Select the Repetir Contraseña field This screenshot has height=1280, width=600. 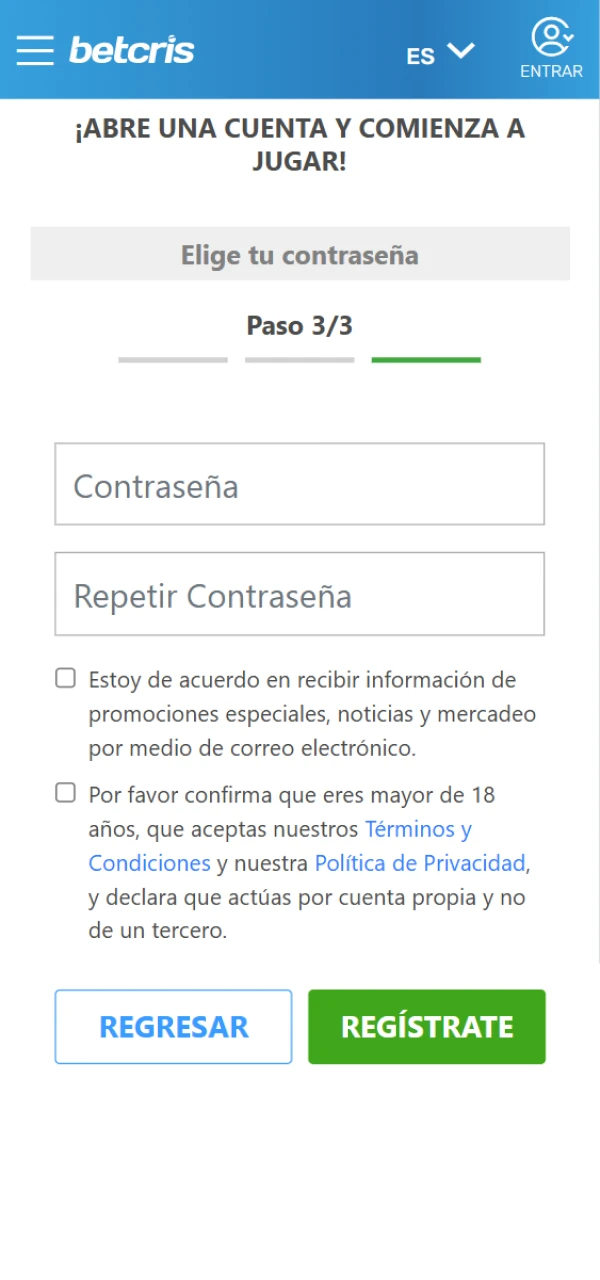[x=300, y=594]
